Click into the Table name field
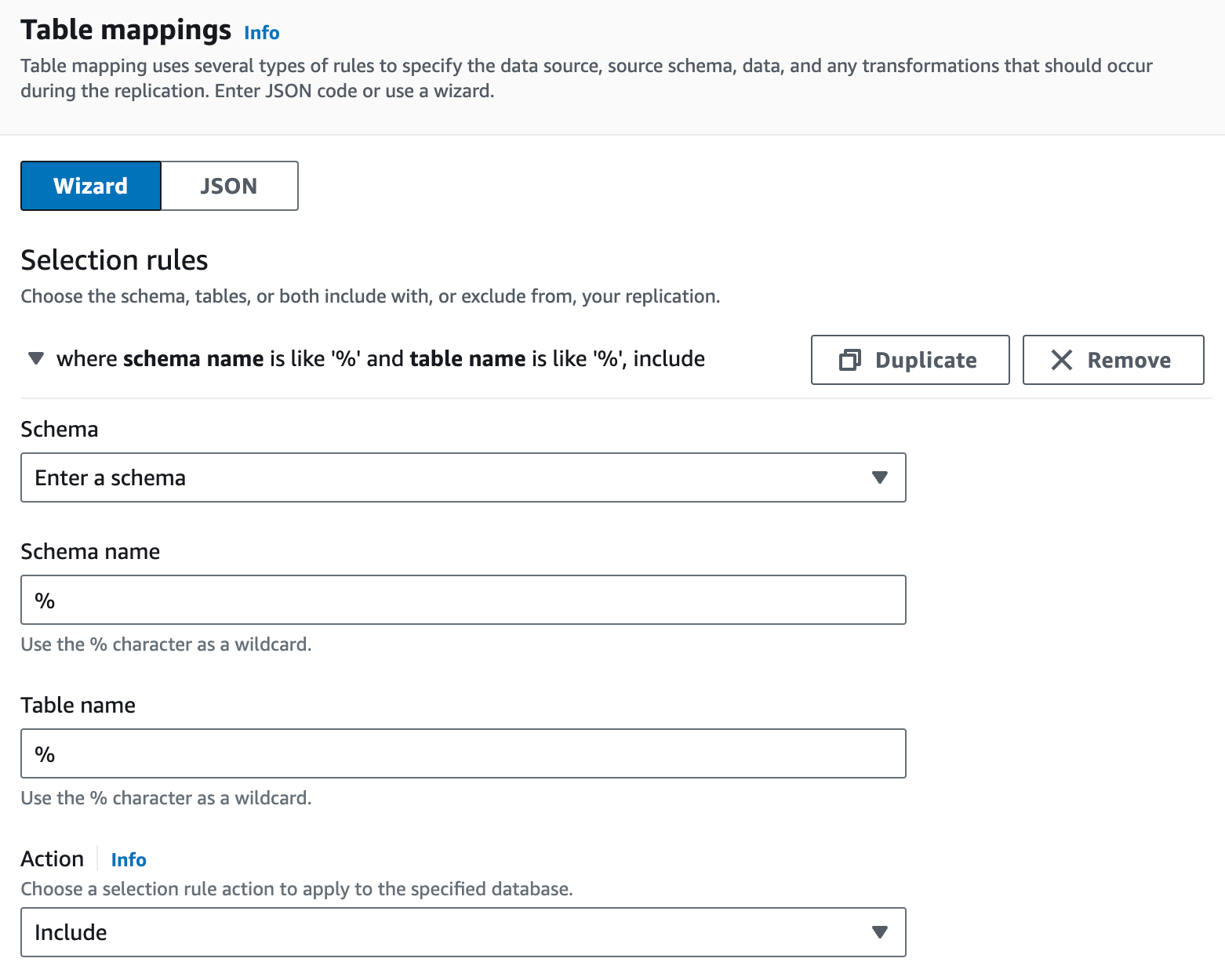The width and height of the screenshot is (1225, 980). 463,753
